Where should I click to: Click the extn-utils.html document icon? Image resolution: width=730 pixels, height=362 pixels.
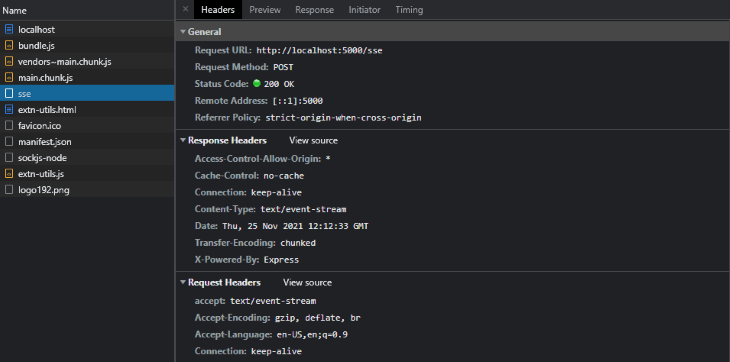tap(9, 110)
